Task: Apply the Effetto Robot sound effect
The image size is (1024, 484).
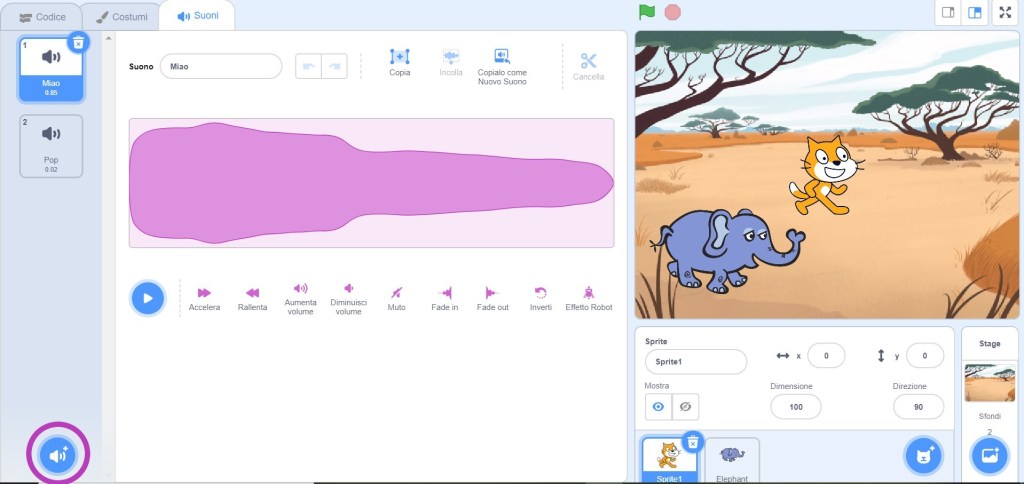Action: coord(588,293)
